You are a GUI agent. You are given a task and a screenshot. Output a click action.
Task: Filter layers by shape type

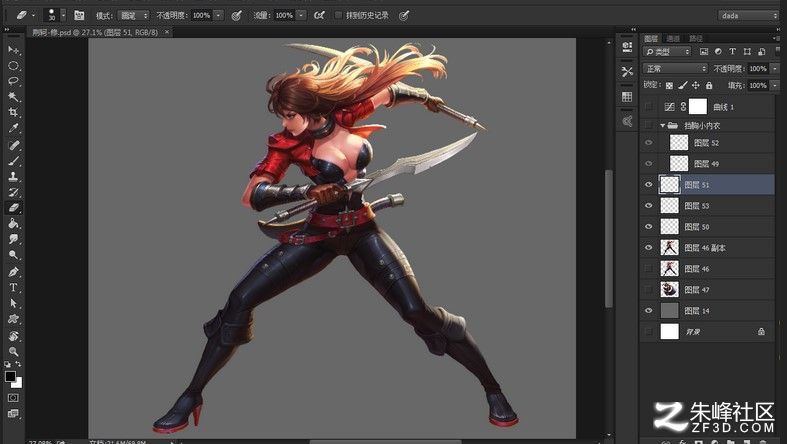[747, 52]
